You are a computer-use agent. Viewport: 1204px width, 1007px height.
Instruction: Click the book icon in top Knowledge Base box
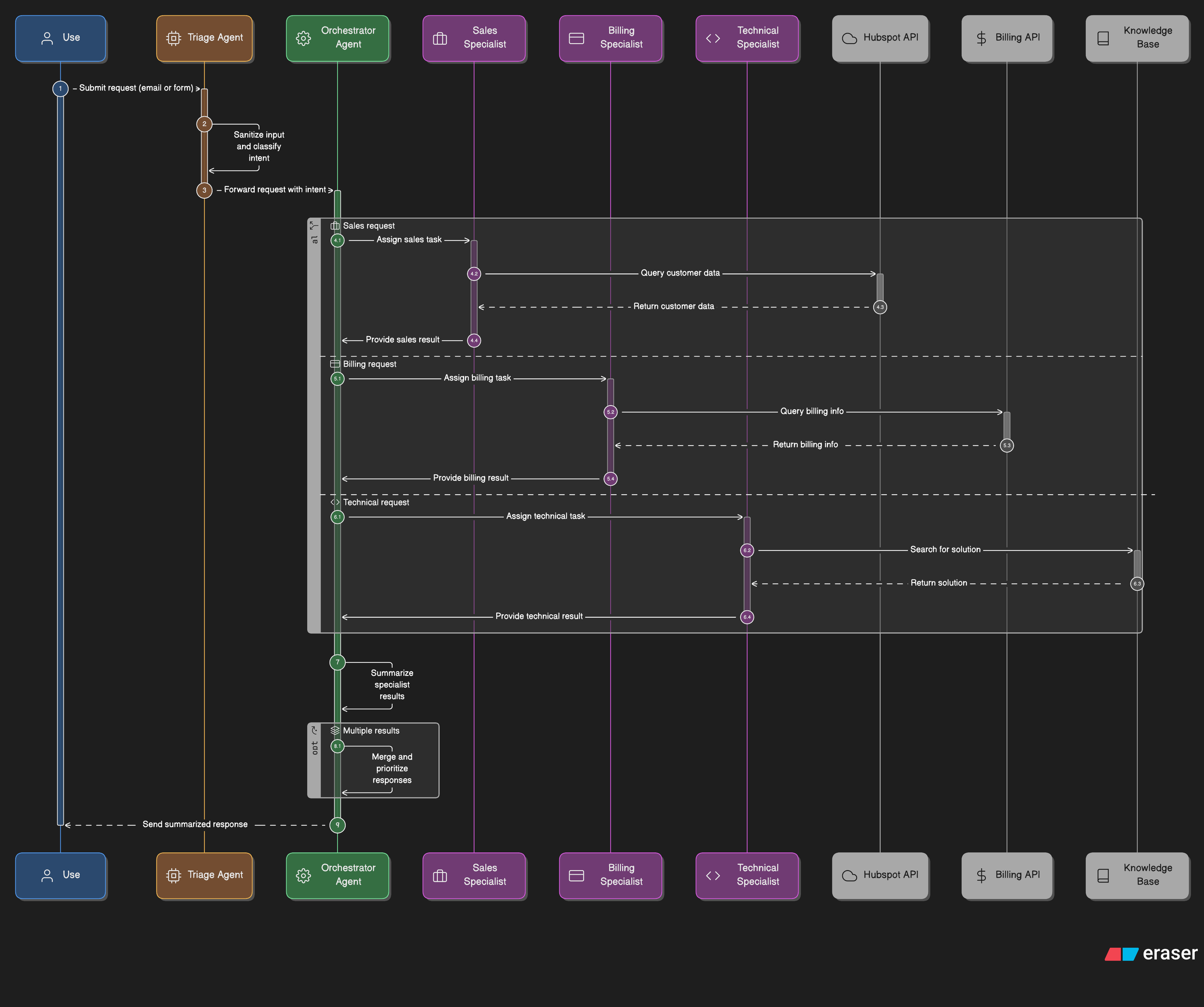point(1102,38)
